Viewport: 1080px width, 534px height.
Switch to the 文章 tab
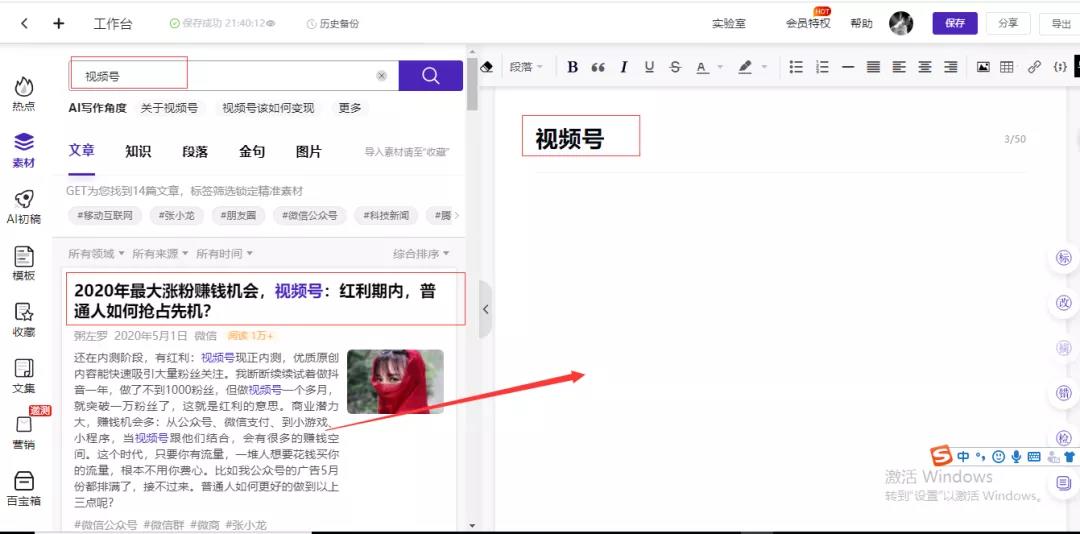[81, 152]
